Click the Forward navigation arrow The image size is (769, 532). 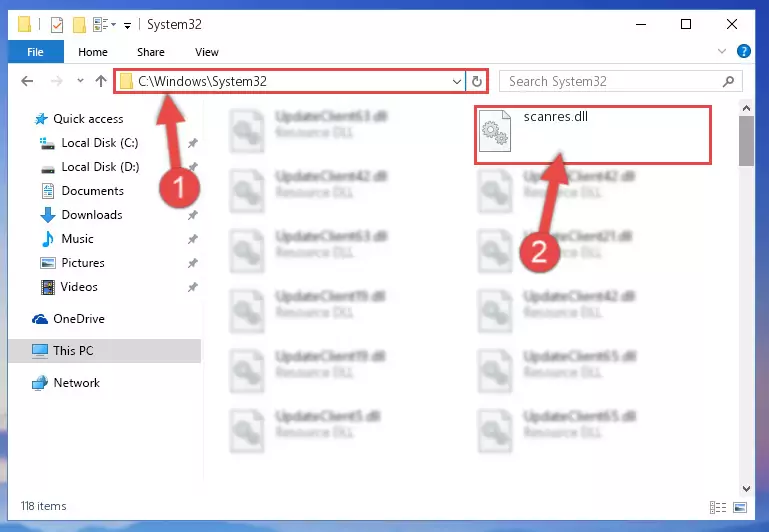point(57,81)
